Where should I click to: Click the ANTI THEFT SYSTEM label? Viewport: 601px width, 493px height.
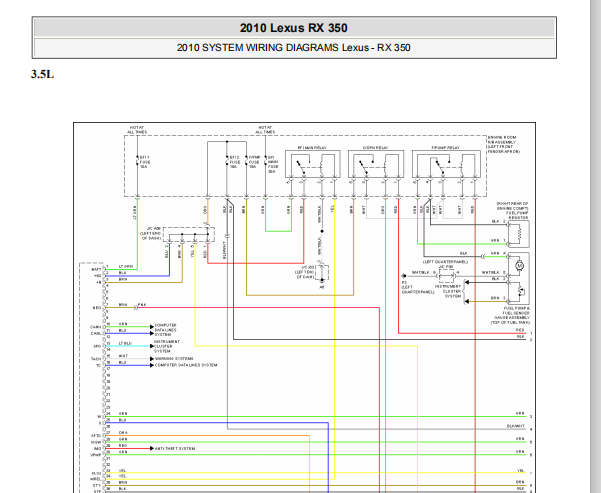(x=175, y=449)
